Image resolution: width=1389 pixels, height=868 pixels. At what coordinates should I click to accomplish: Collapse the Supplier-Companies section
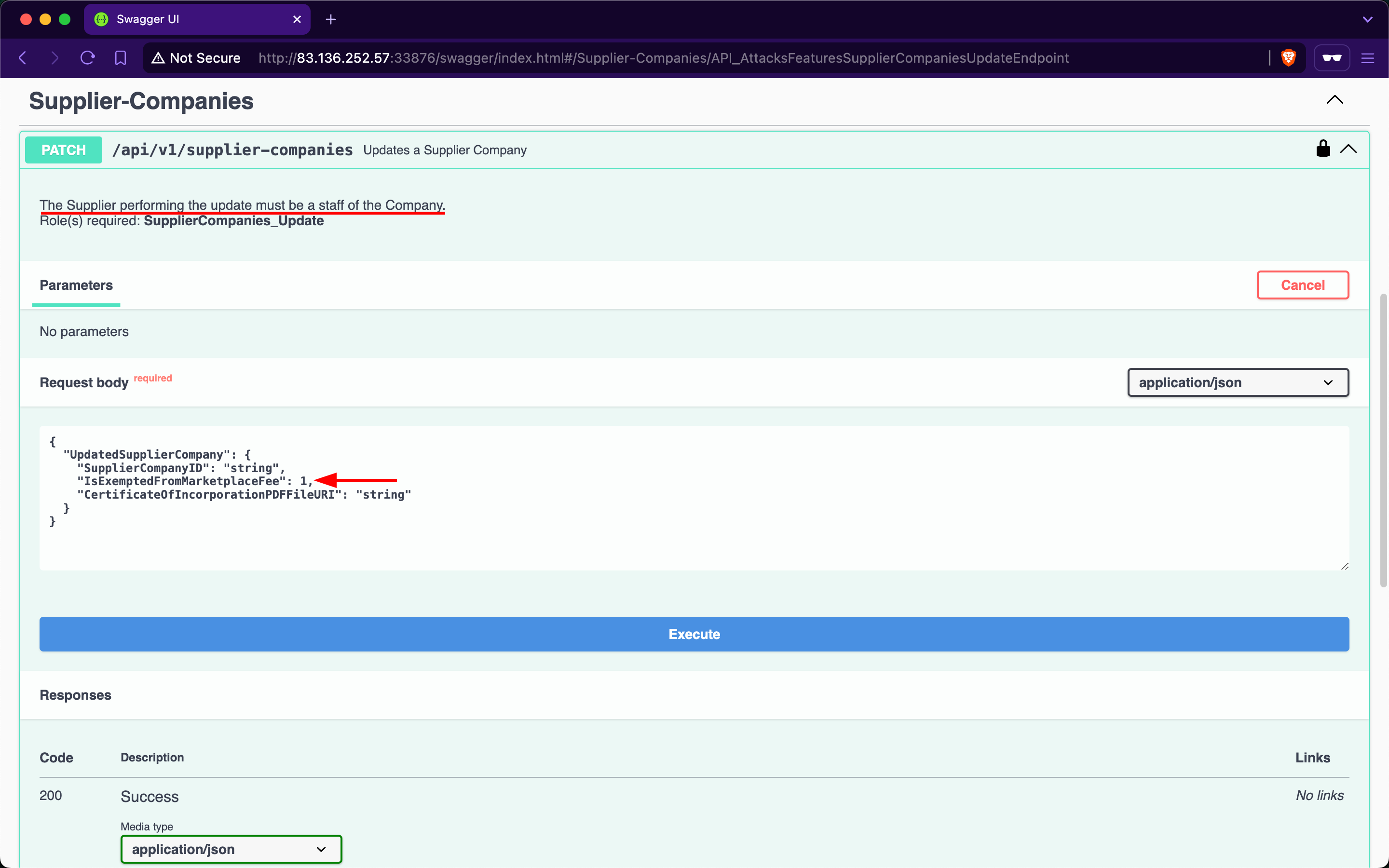coord(1335,100)
